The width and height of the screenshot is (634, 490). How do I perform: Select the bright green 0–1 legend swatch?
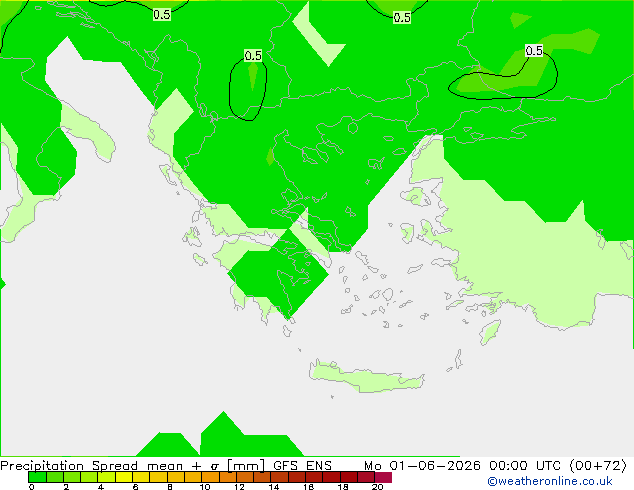[37, 477]
